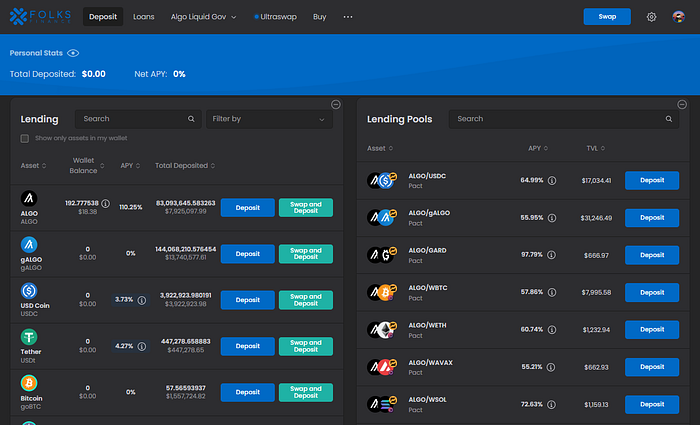Sort Lending table by APY

click(x=130, y=166)
